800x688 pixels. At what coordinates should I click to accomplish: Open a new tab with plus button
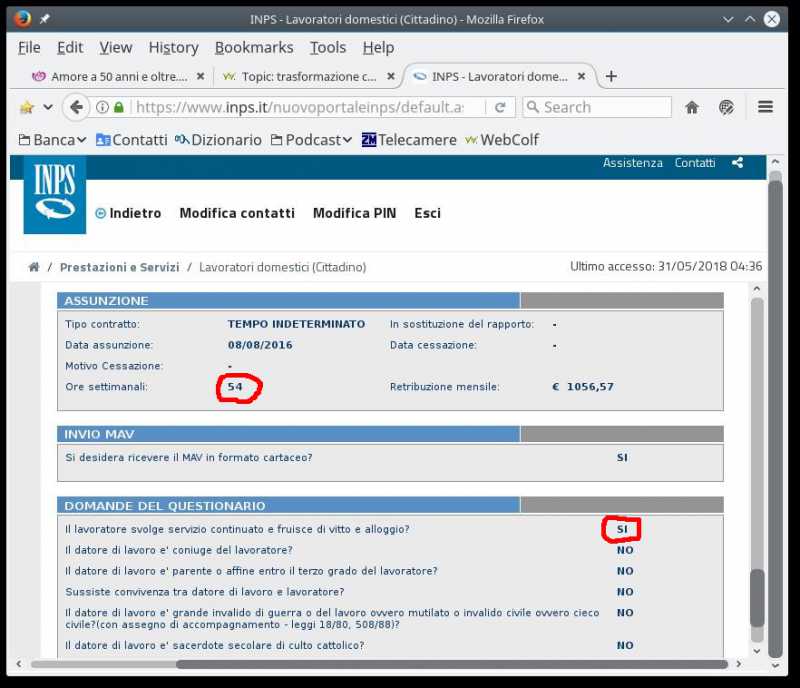[x=611, y=76]
